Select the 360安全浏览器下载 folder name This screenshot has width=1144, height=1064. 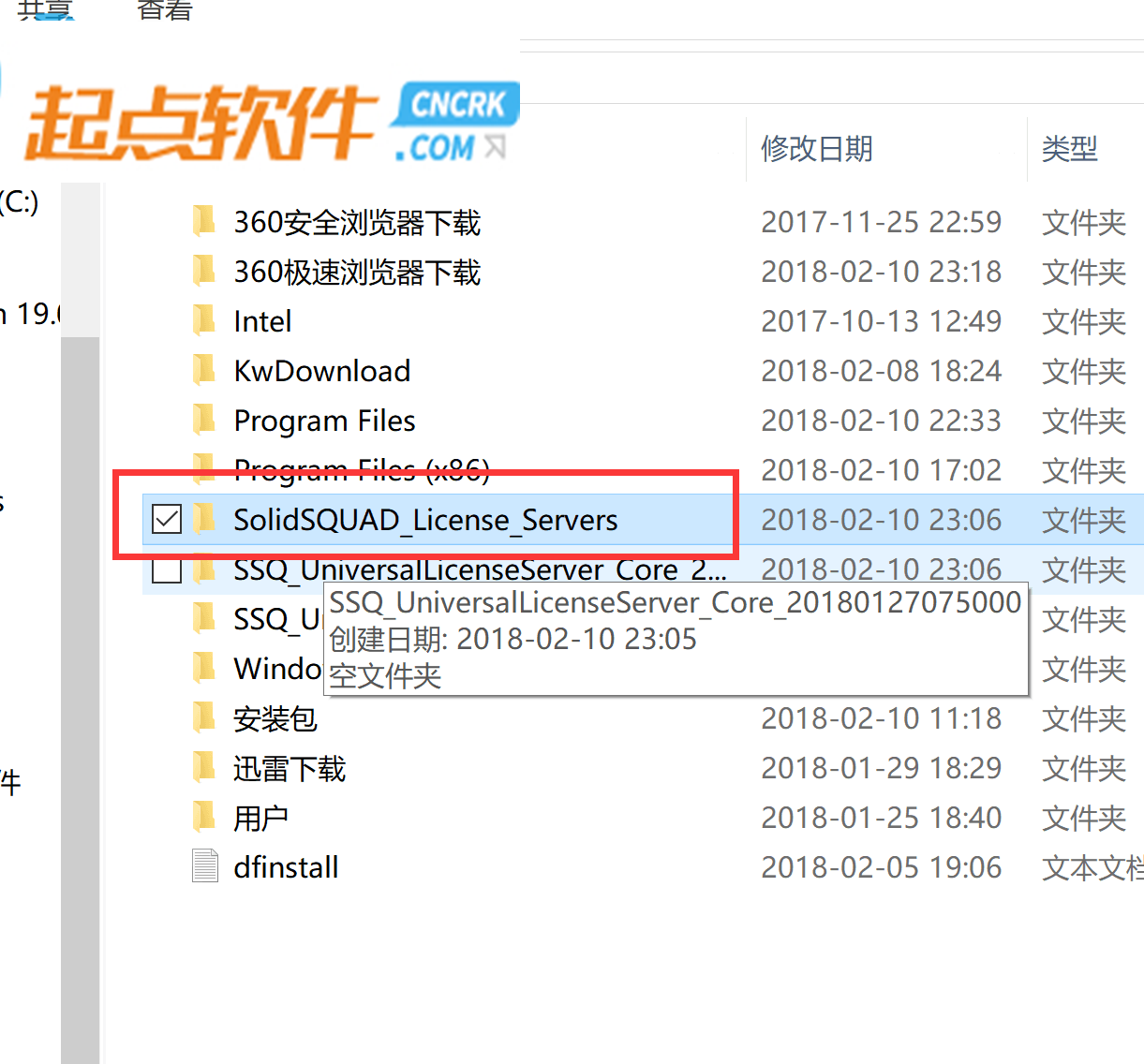point(357,223)
